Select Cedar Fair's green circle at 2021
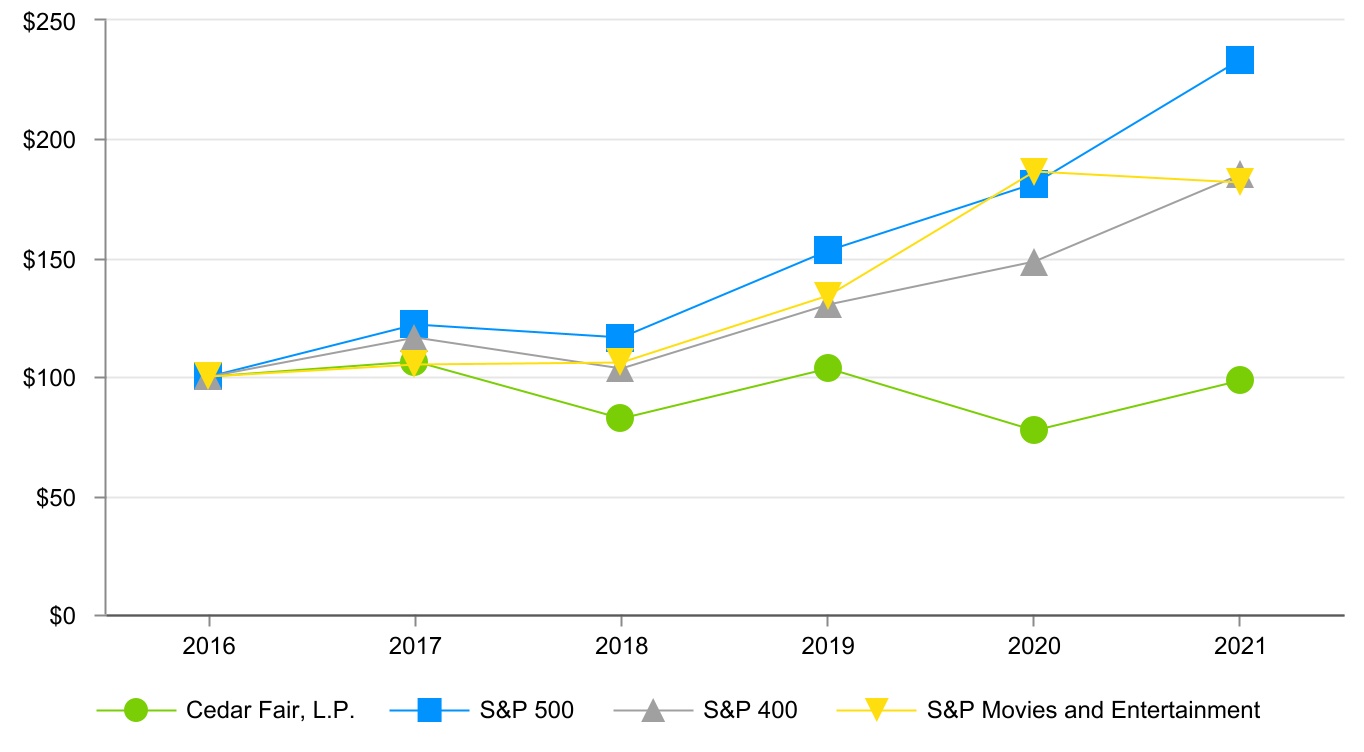The width and height of the screenshot is (1364, 752). (x=1240, y=380)
